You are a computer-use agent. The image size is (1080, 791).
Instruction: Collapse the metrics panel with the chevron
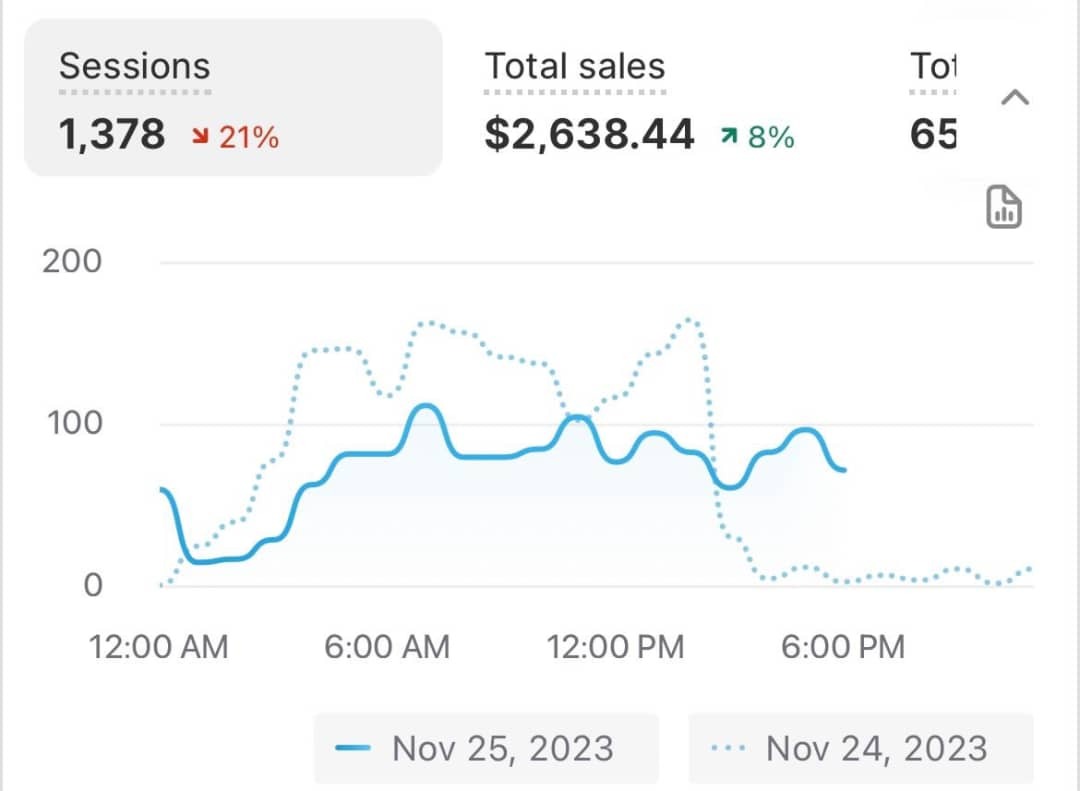(1015, 97)
